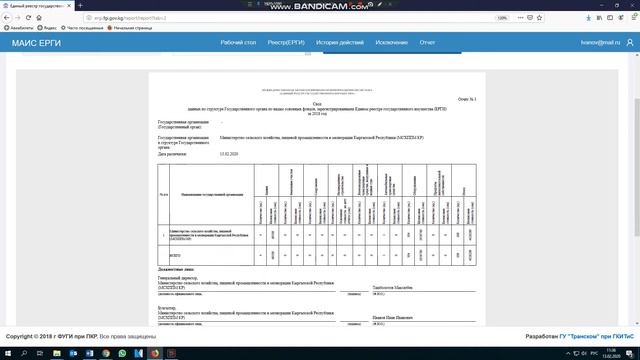Click the Должностные лица heading
640x360 pixels.
pyautogui.click(x=176, y=269)
